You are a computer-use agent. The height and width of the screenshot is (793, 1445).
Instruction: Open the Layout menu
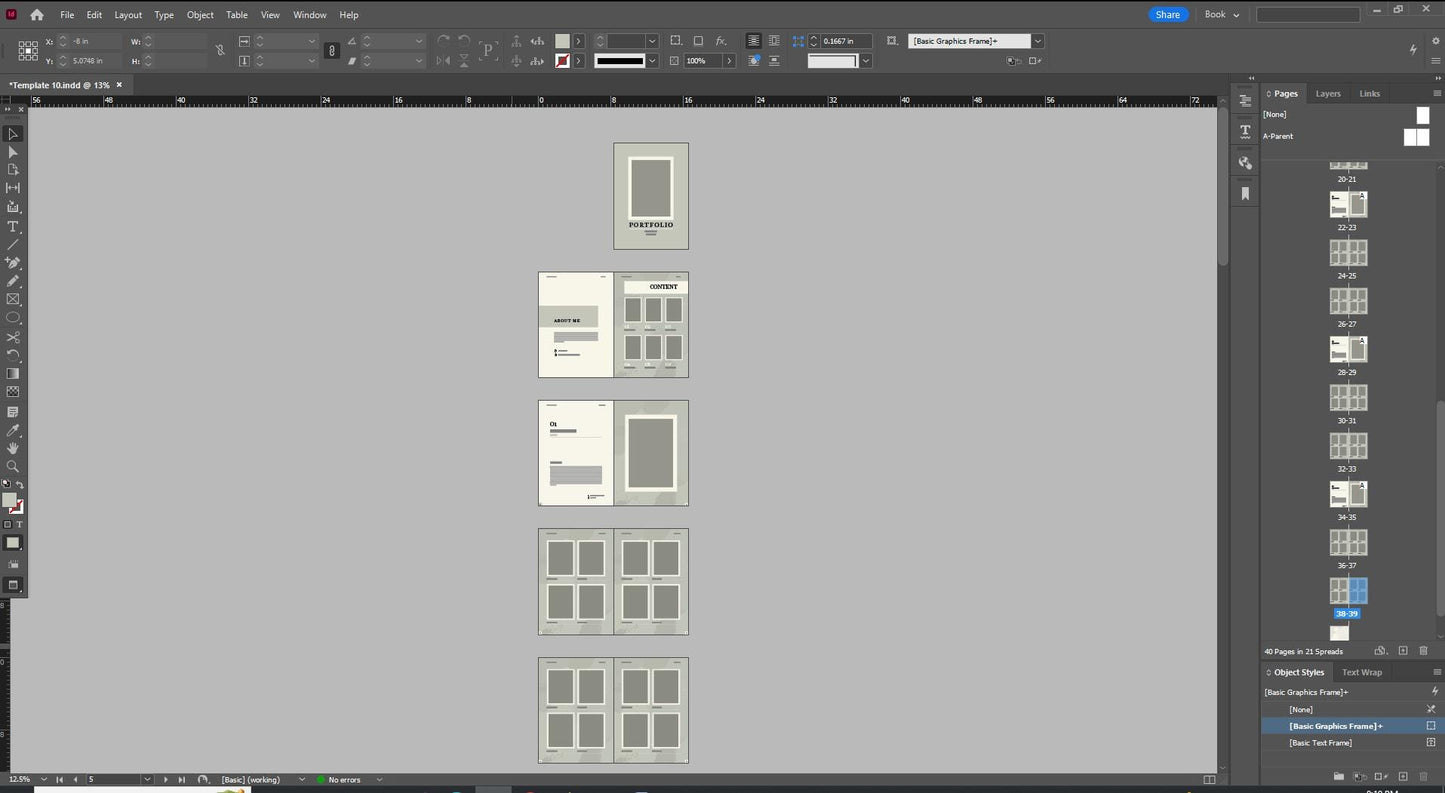point(128,15)
